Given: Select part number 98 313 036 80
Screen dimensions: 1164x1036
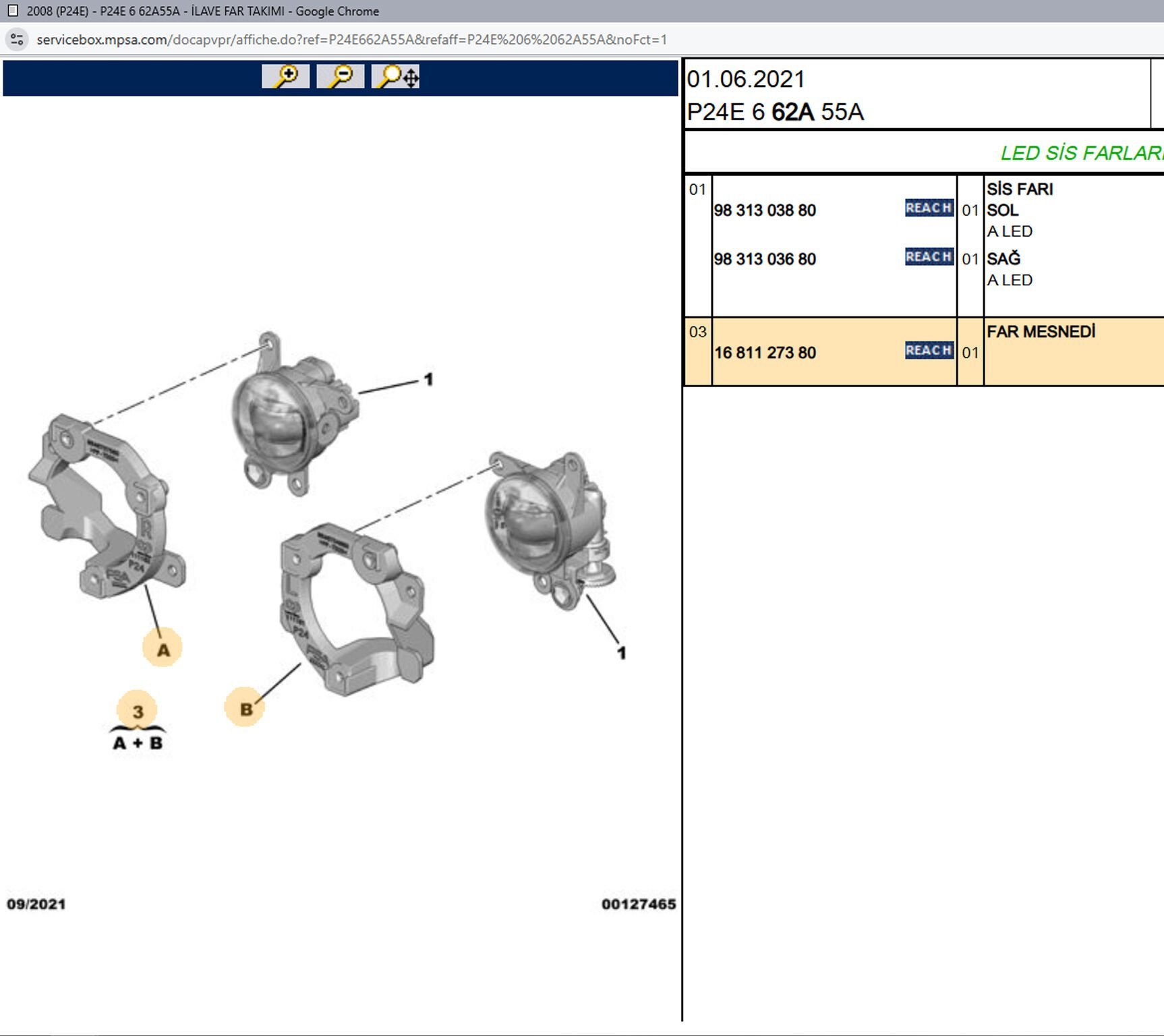Looking at the screenshot, I should 765,259.
